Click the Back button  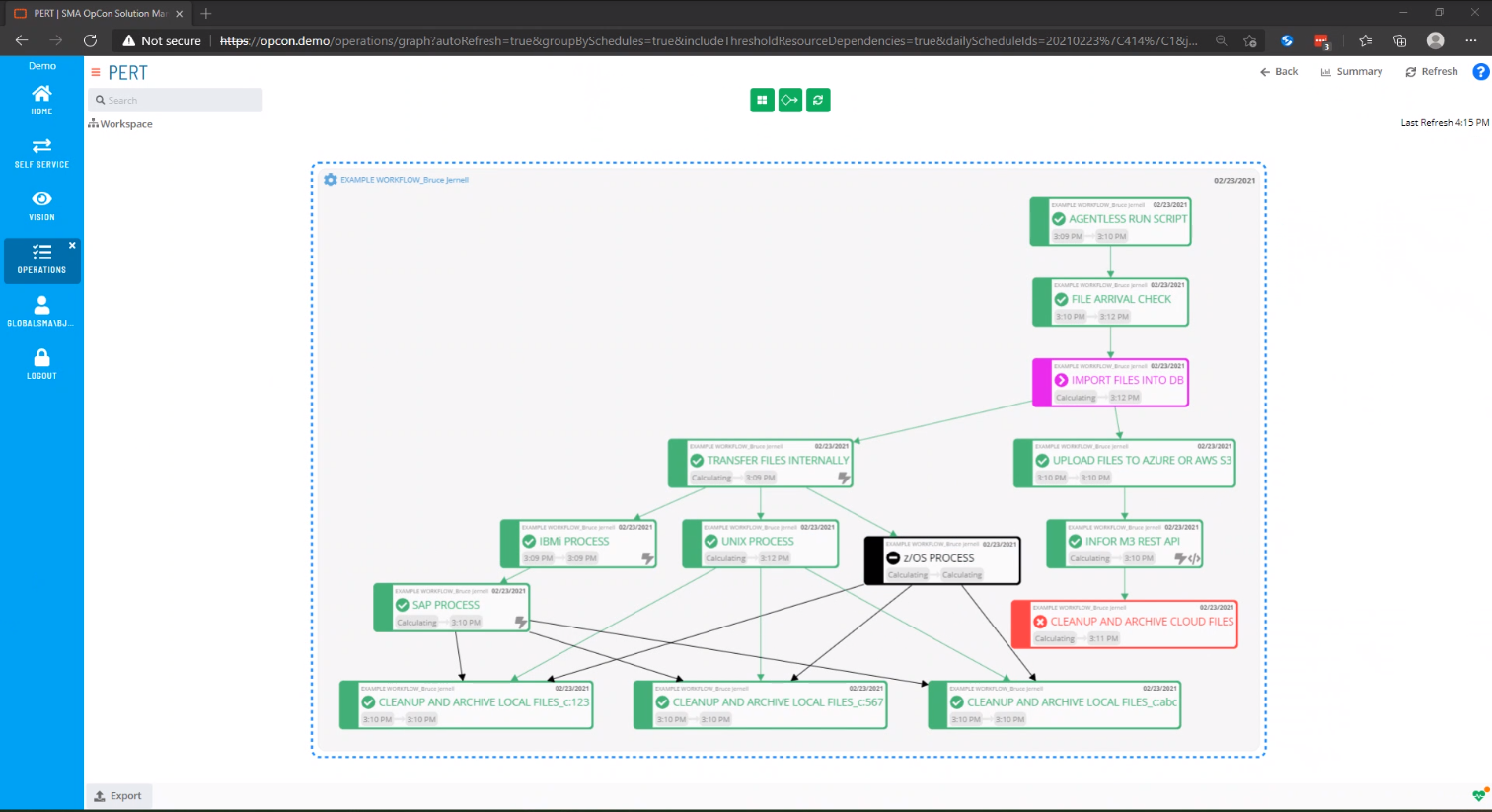[x=1279, y=71]
